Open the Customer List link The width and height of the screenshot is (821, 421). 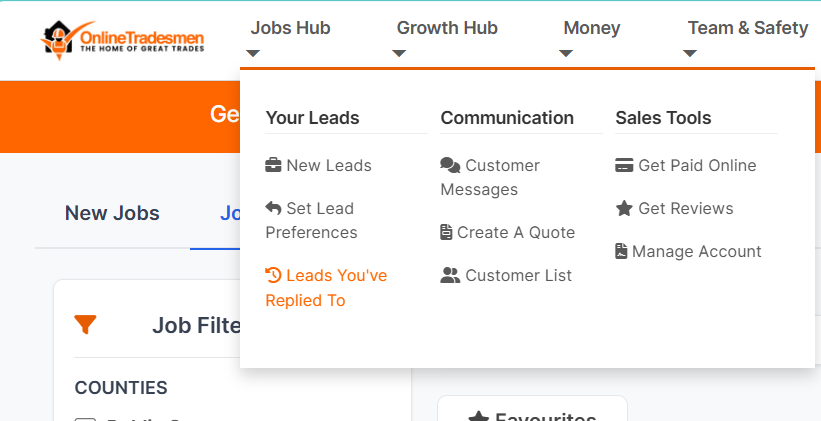(506, 275)
